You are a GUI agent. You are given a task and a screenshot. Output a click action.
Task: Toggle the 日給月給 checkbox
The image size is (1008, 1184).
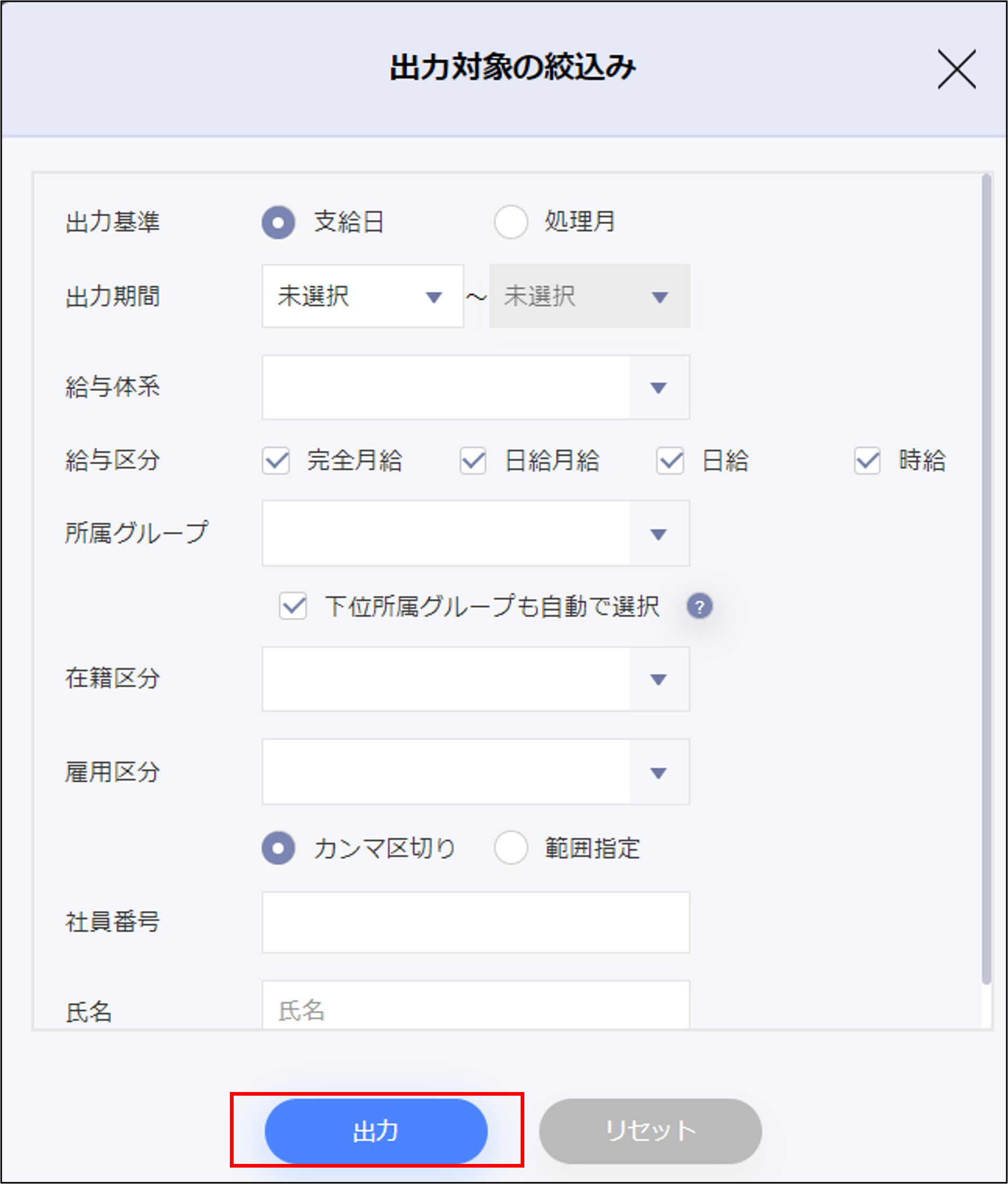[473, 461]
